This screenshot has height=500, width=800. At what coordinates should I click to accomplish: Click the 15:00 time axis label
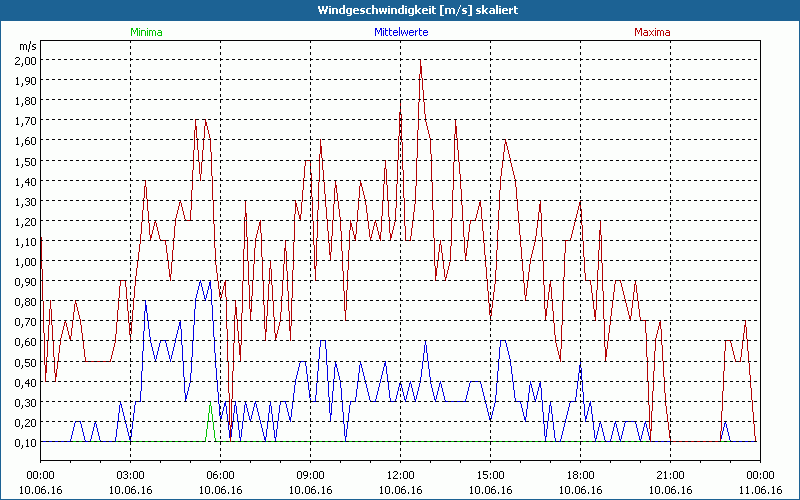pos(491,475)
